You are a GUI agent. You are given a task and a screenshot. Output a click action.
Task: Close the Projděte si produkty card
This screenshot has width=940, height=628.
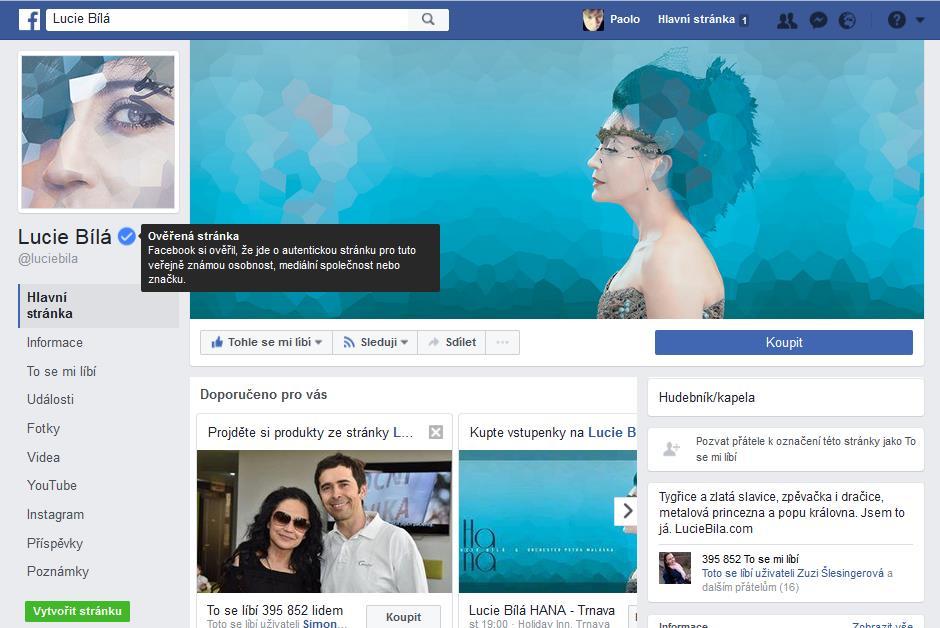[x=436, y=432]
